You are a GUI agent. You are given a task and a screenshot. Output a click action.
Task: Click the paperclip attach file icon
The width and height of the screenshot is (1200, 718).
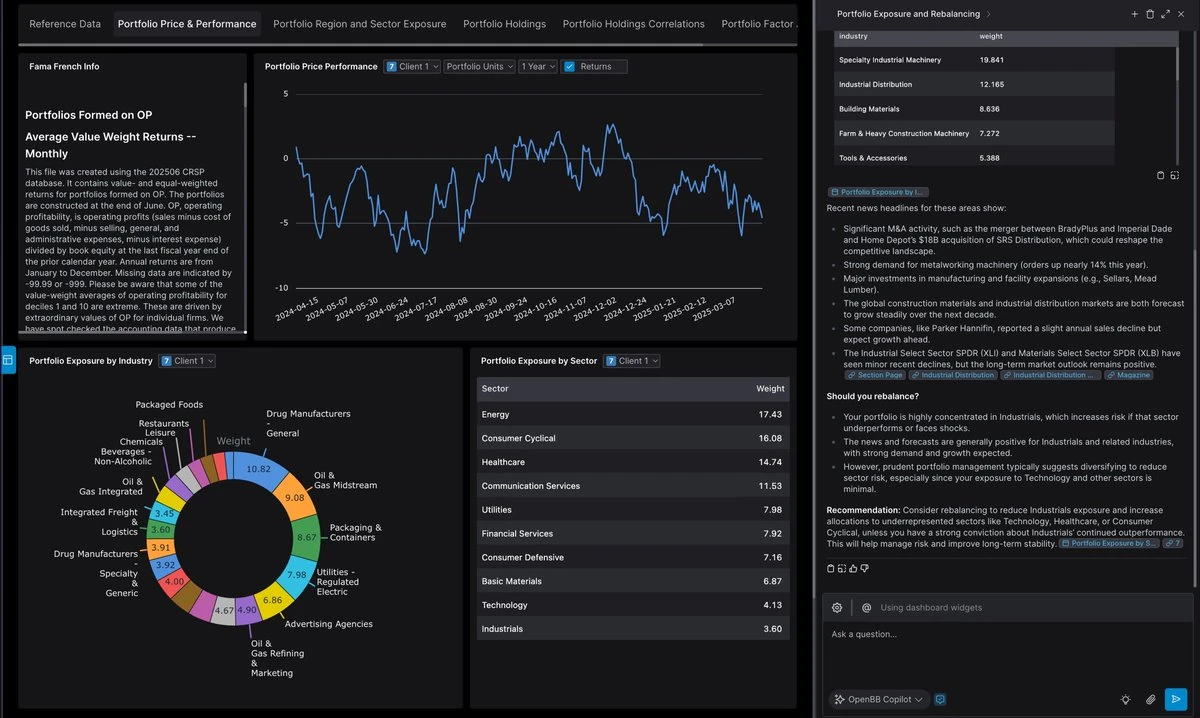pyautogui.click(x=1151, y=699)
